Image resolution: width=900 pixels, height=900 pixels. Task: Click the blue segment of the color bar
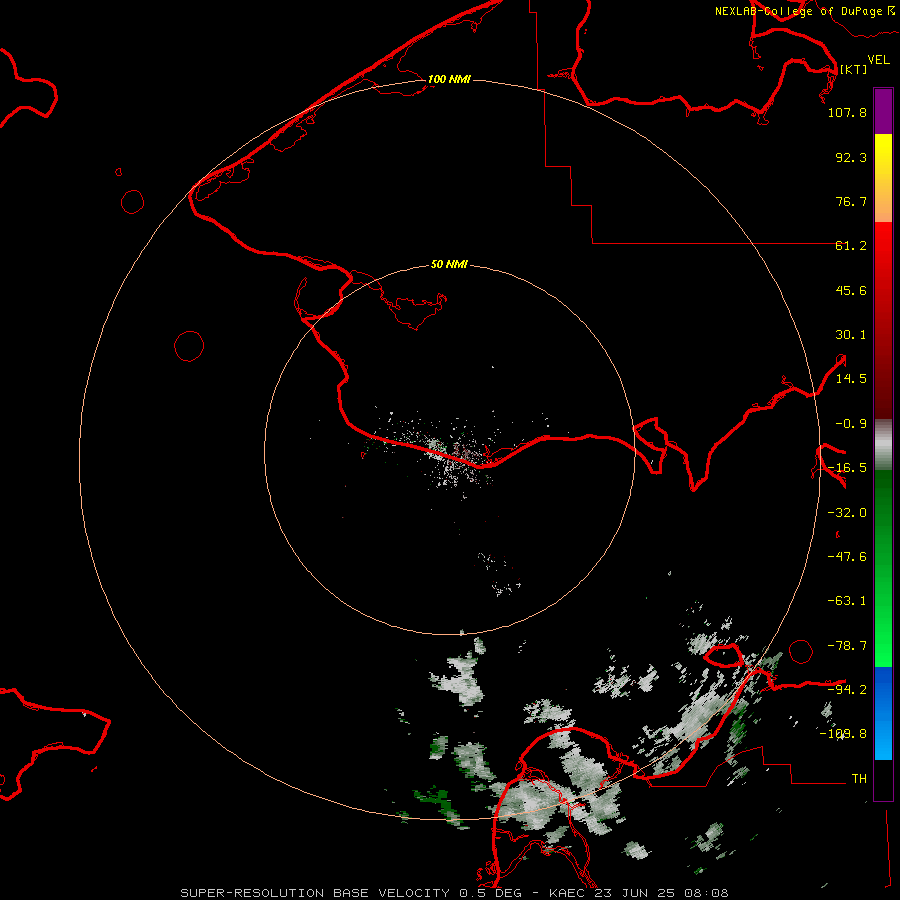[x=883, y=713]
